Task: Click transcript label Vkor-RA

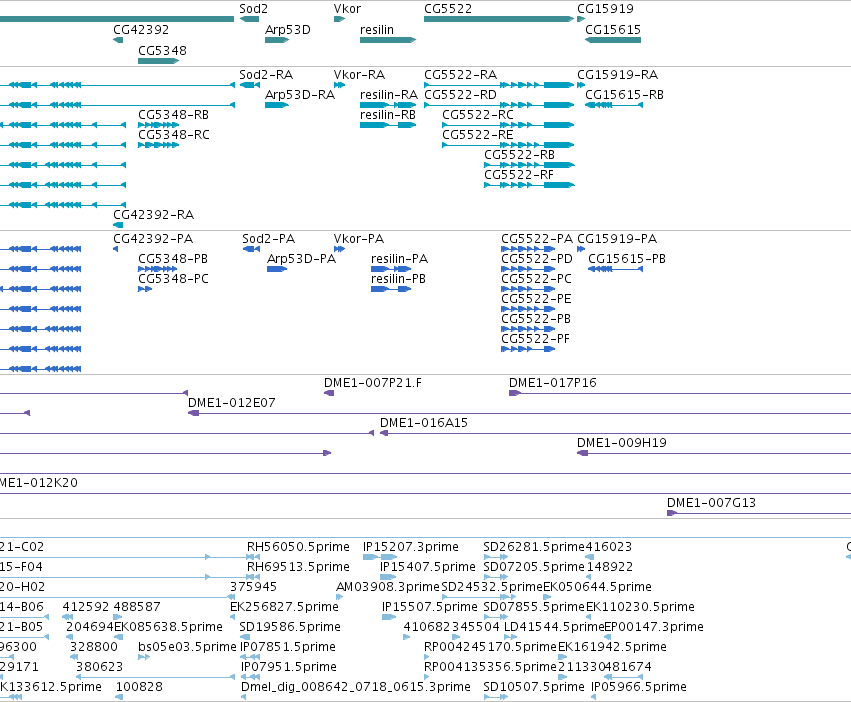Action: click(x=359, y=75)
